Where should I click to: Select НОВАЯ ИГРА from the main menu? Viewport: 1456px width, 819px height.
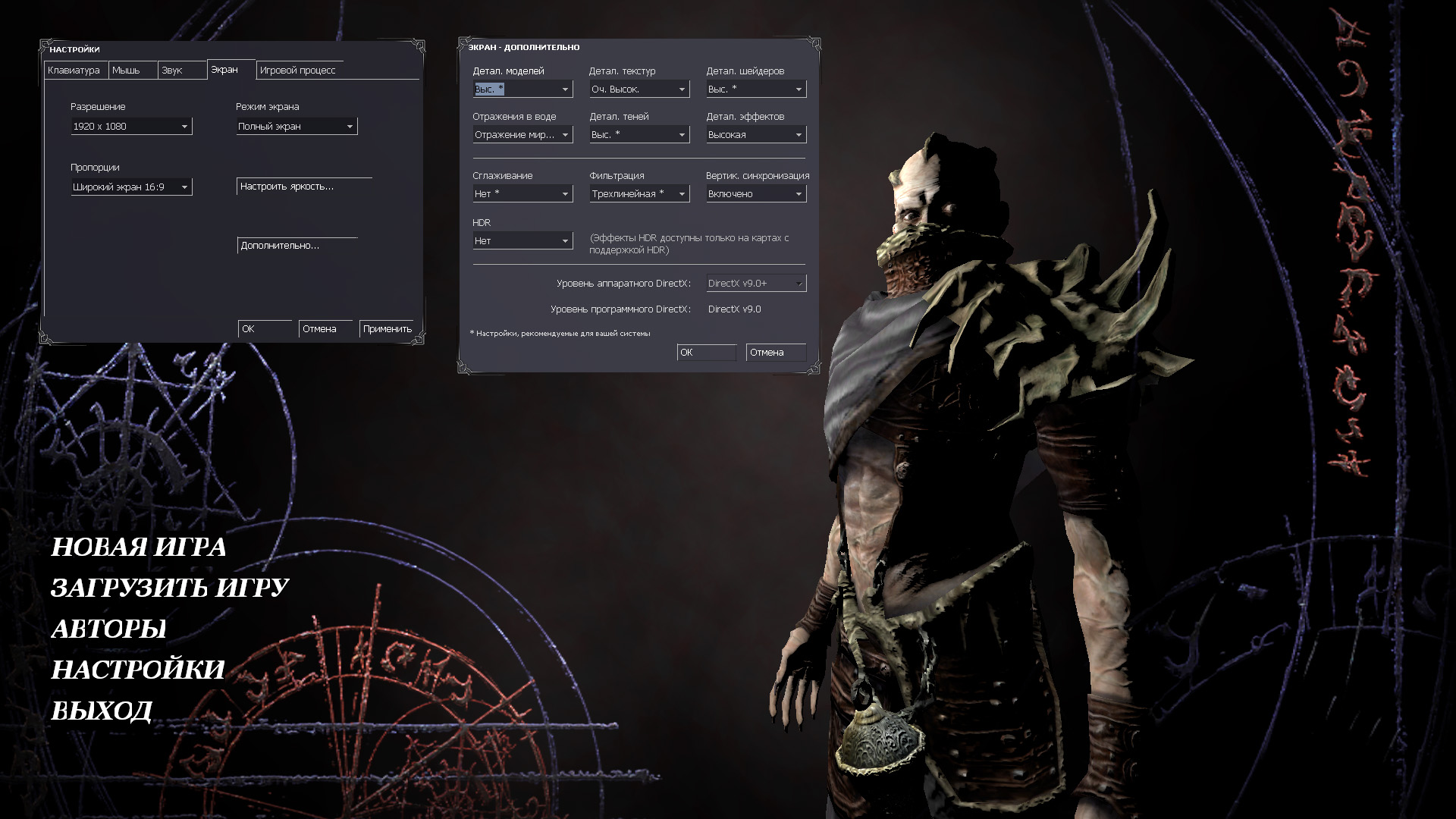(x=139, y=548)
